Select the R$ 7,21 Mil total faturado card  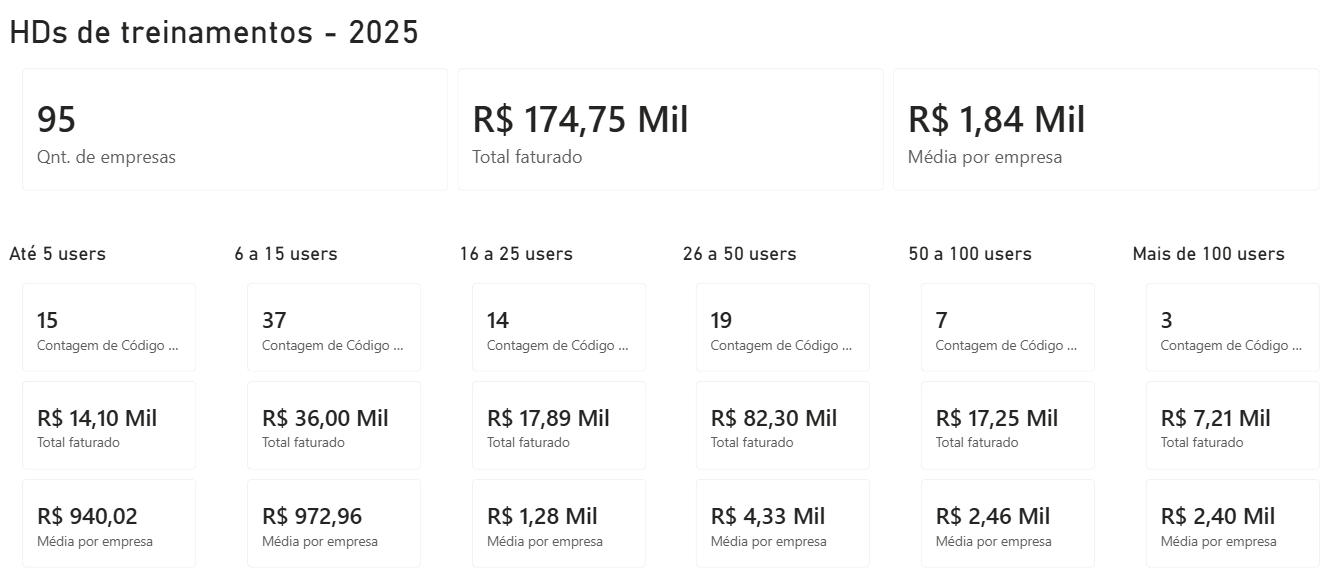(1232, 425)
